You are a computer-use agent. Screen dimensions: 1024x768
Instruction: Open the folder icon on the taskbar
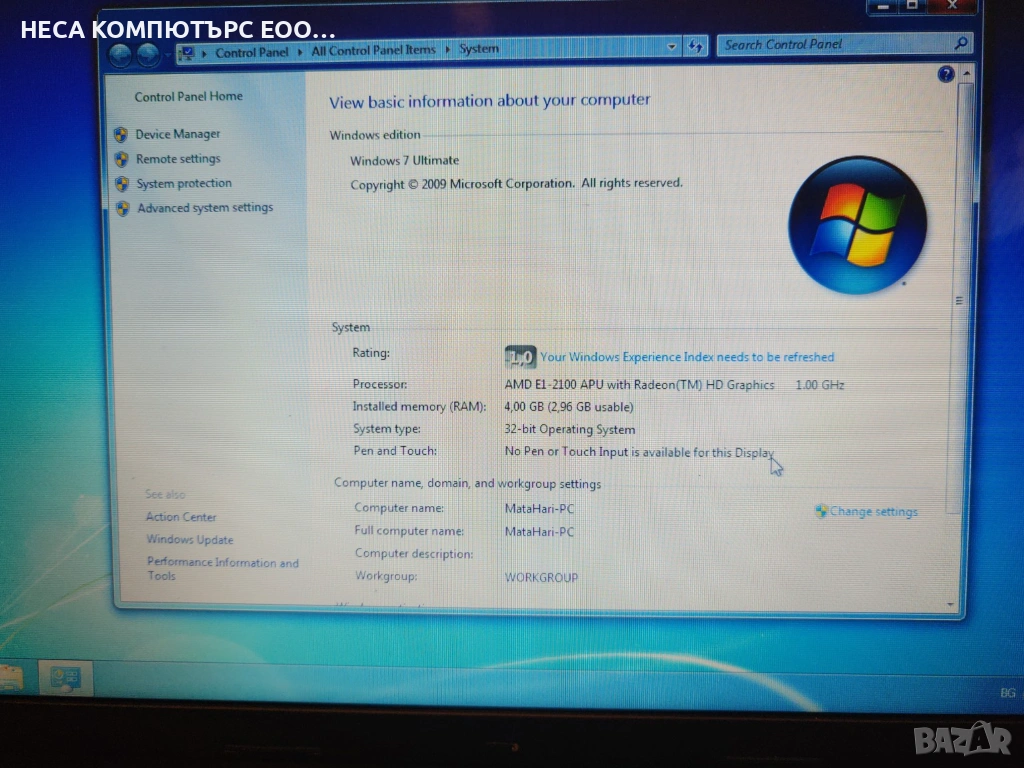click(x=10, y=678)
